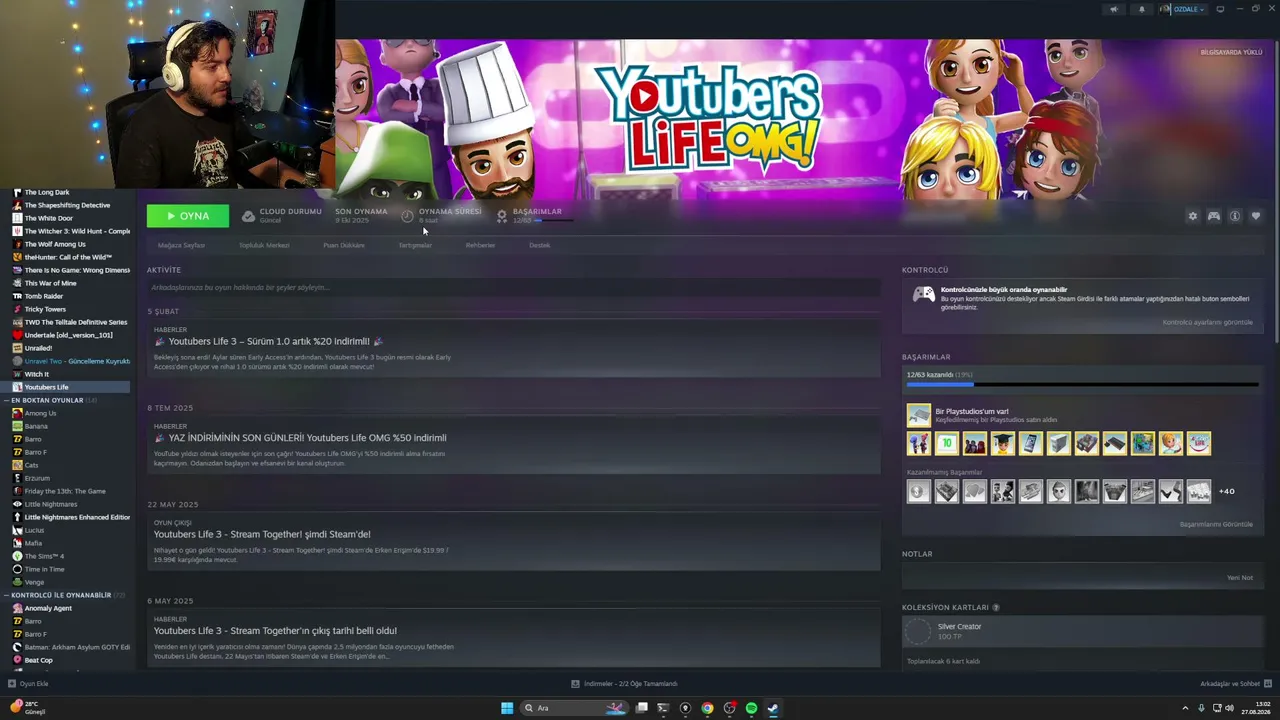Viewport: 1280px width, 720px height.
Task: Open Tartışmalar tab
Action: (x=415, y=245)
